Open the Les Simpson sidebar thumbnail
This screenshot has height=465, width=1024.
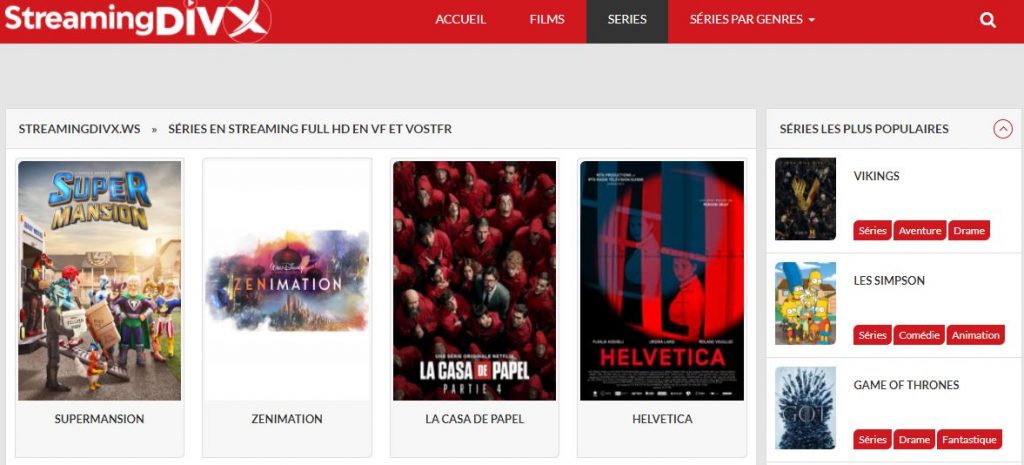(x=805, y=303)
